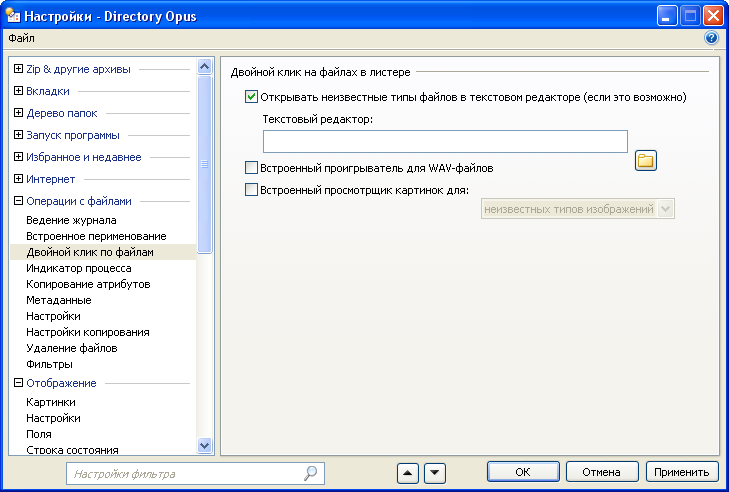The height and width of the screenshot is (492, 729).
Task: Close the Настройки window
Action: coord(713,16)
